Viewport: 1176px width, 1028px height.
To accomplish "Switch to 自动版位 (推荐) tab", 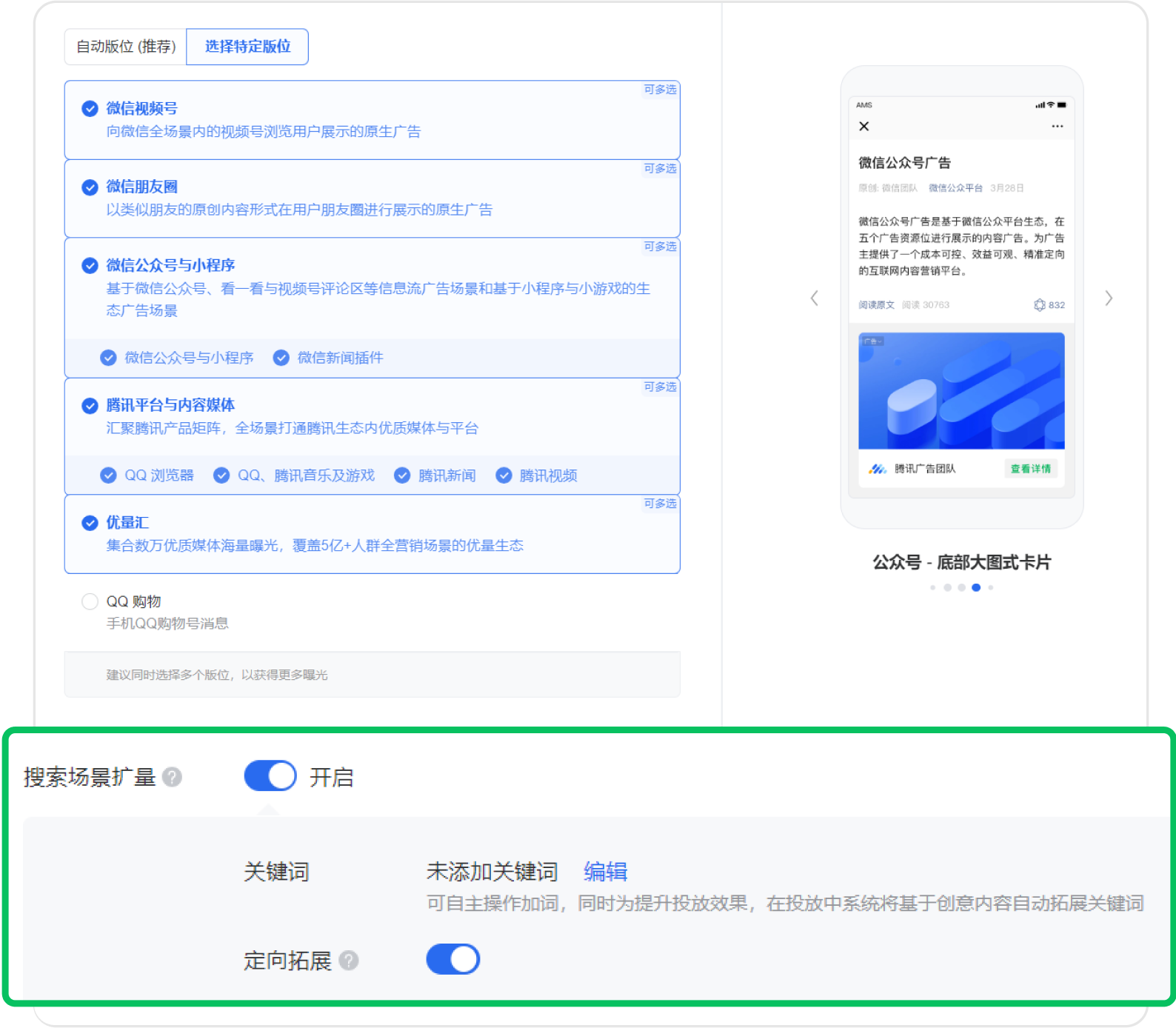I will coord(126,47).
